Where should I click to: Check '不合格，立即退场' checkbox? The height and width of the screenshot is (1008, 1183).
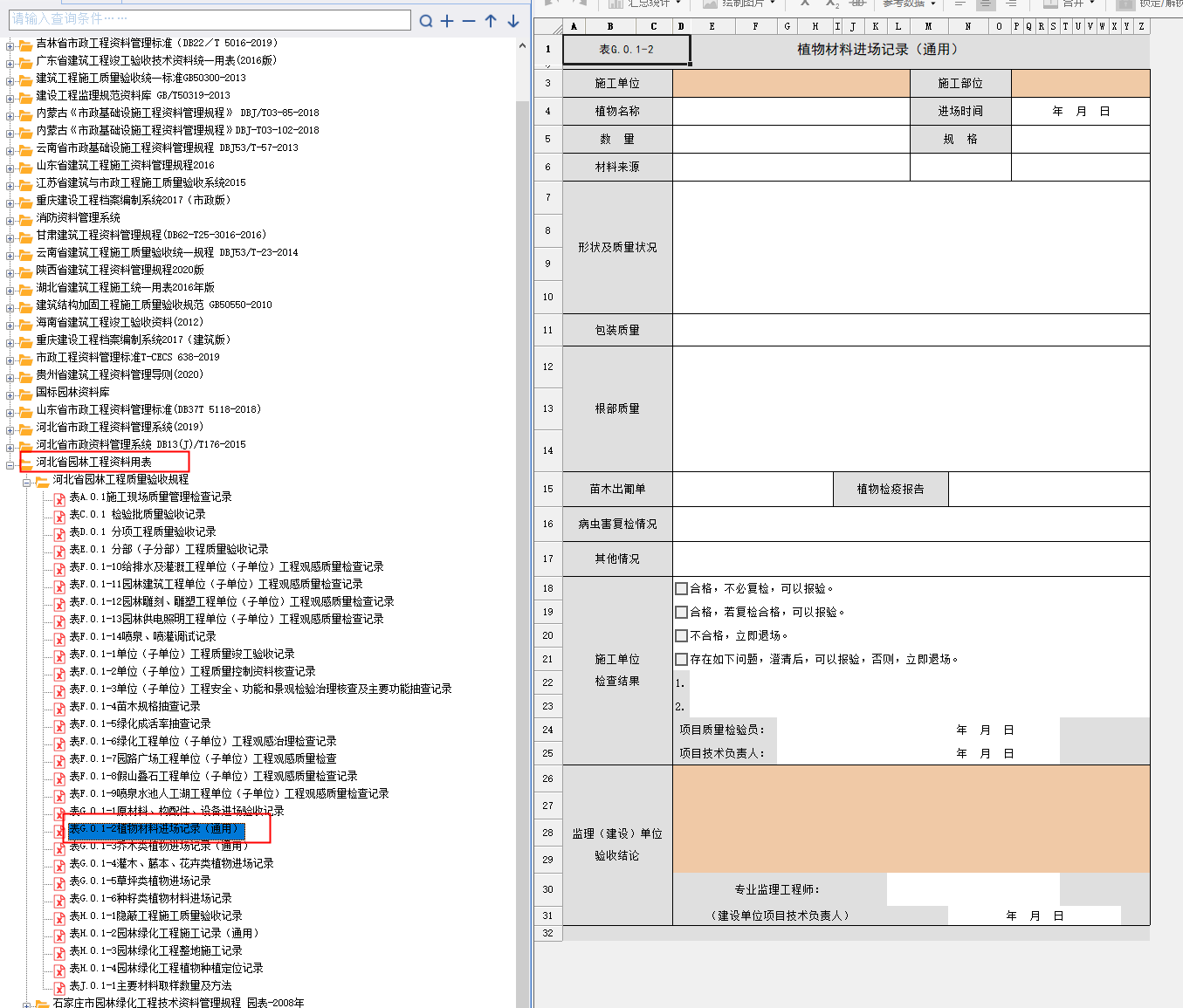tap(682, 636)
